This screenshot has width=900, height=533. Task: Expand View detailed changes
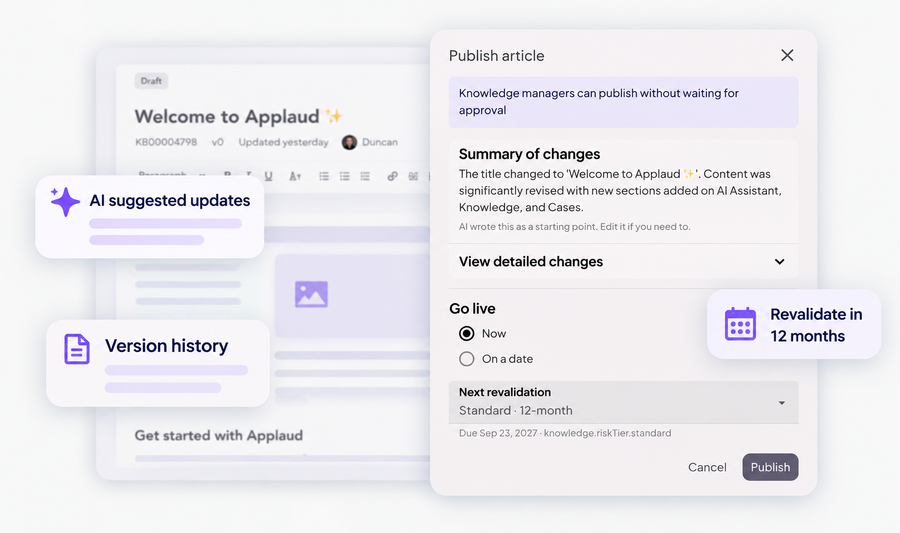(623, 262)
